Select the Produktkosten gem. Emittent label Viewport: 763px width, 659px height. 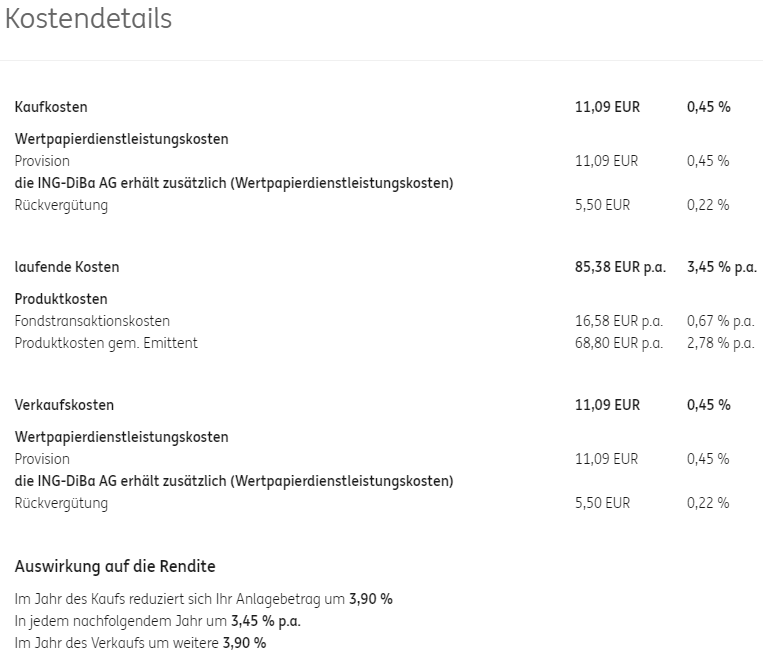[106, 343]
